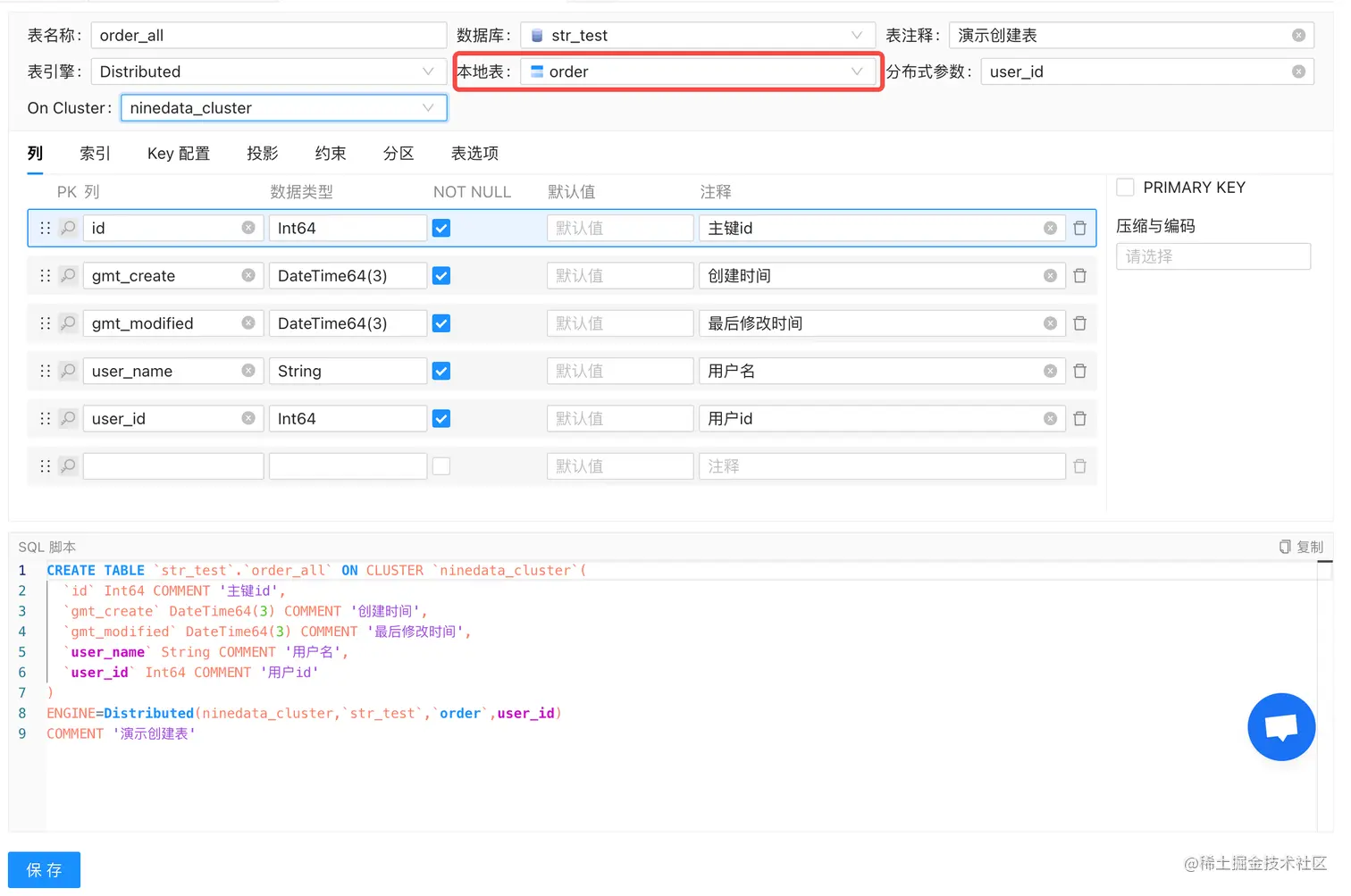The width and height of the screenshot is (1351, 896).
Task: Delete the gmt_modified row via trash icon
Action: point(1079,323)
